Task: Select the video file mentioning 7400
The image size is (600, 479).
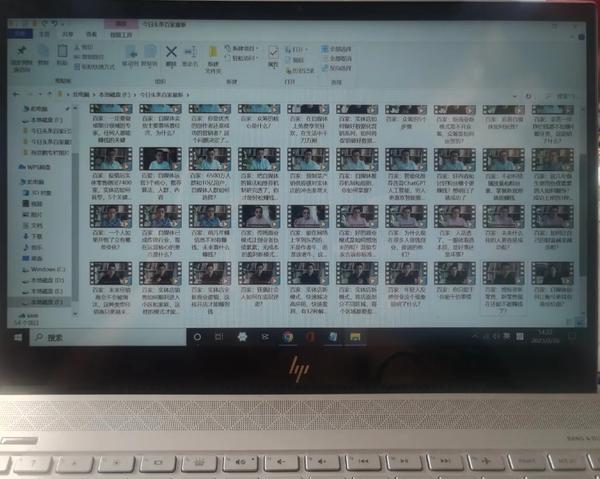Action: (111, 173)
